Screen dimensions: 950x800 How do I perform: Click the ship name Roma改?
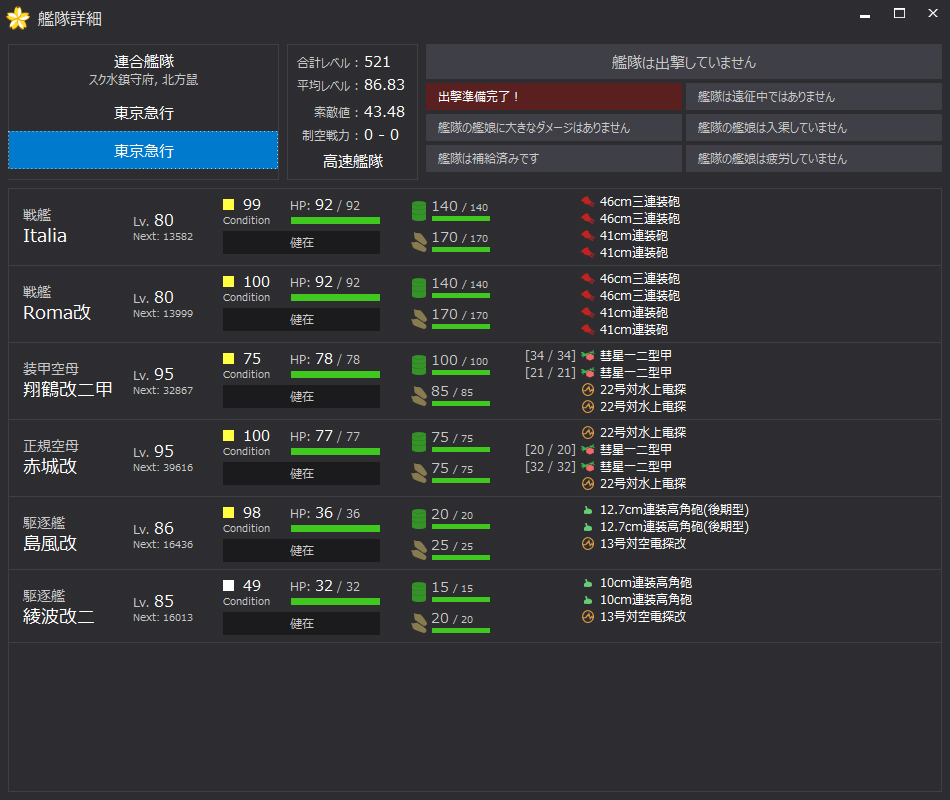(57, 312)
